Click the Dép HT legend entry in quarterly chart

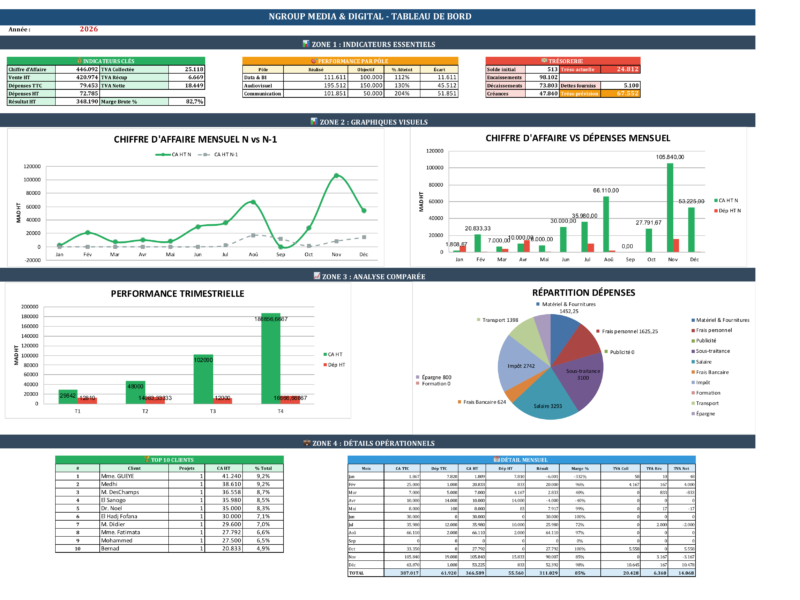pyautogui.click(x=336, y=366)
